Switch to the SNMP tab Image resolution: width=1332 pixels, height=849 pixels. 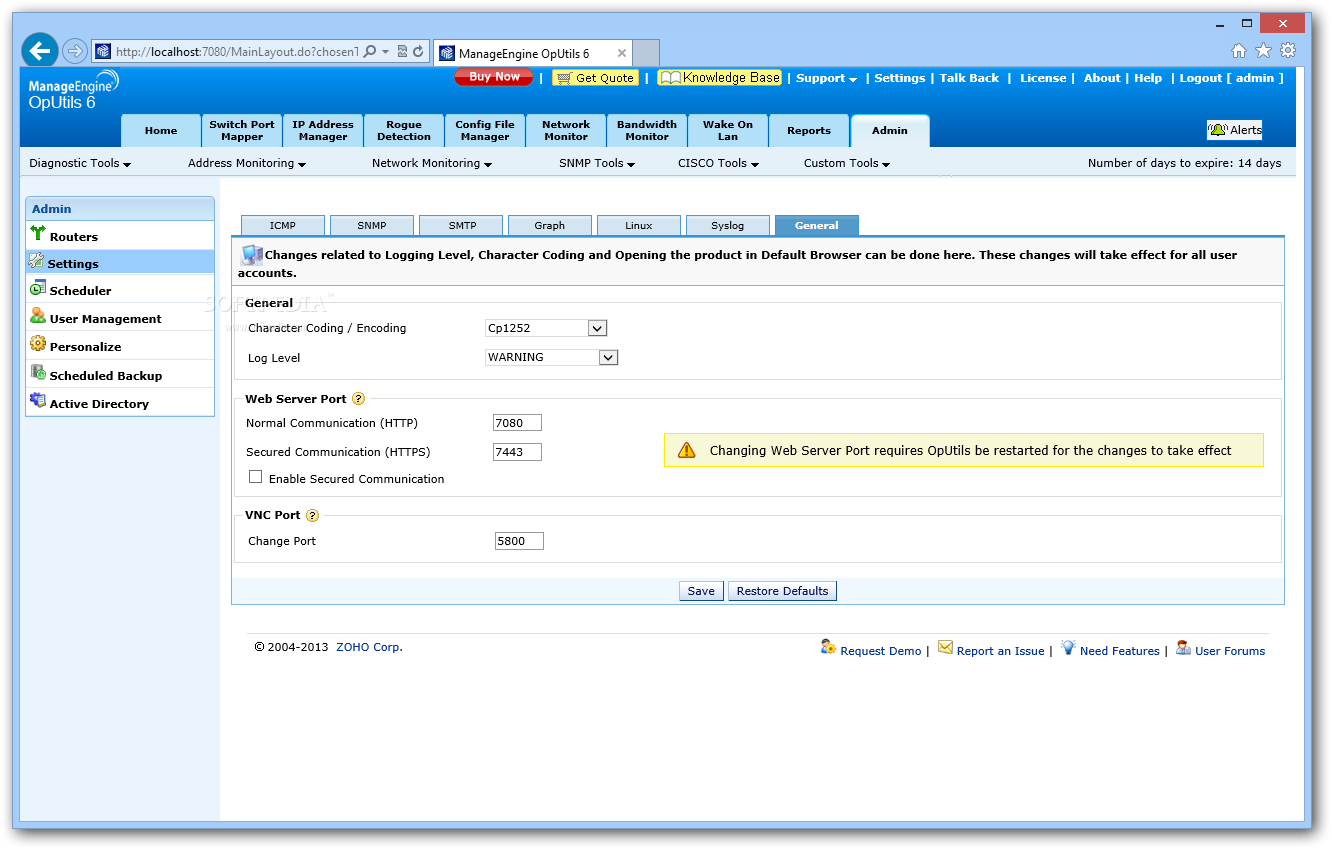point(372,226)
